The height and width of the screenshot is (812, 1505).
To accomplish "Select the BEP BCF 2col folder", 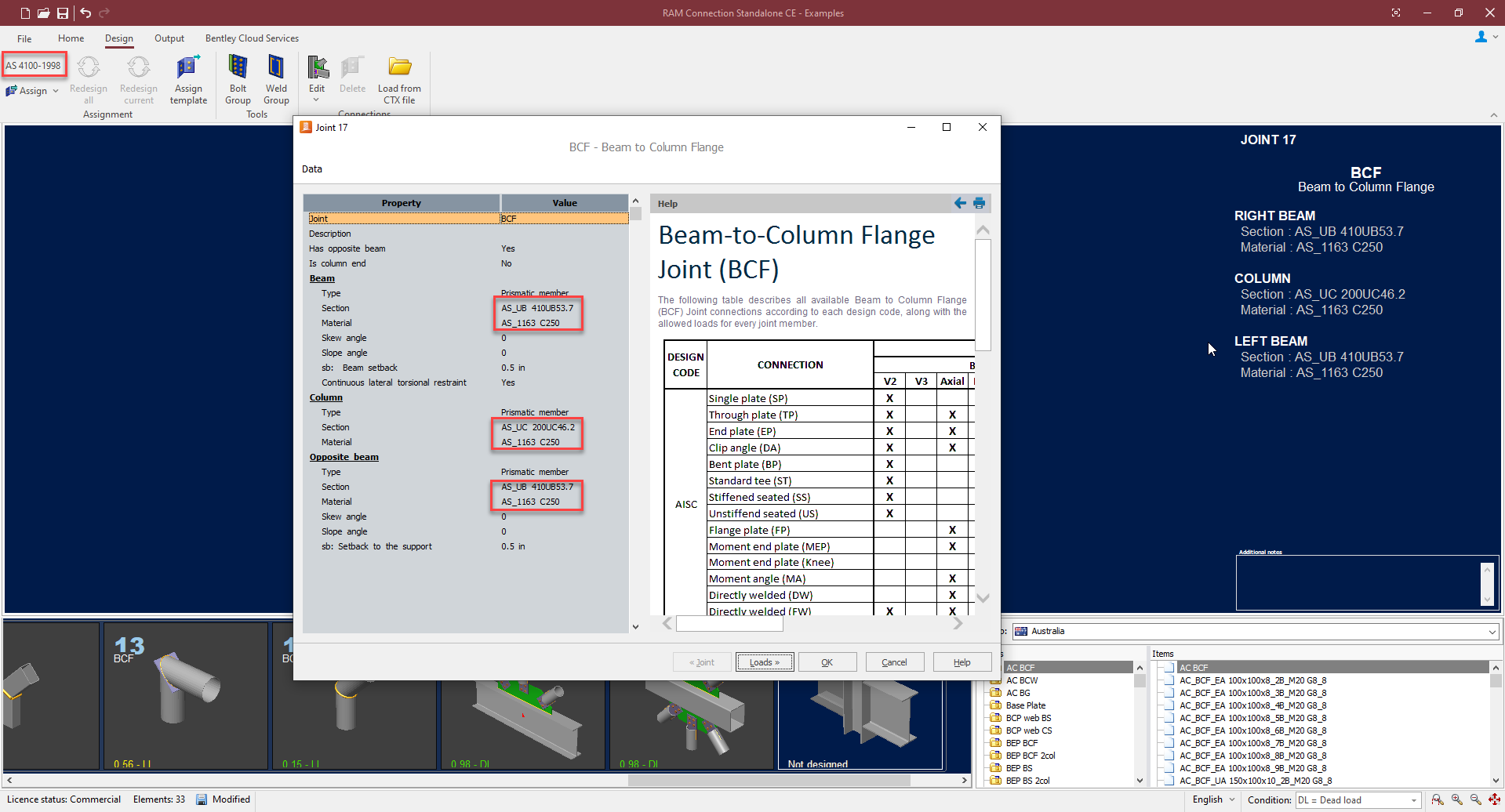I will click(1030, 756).
